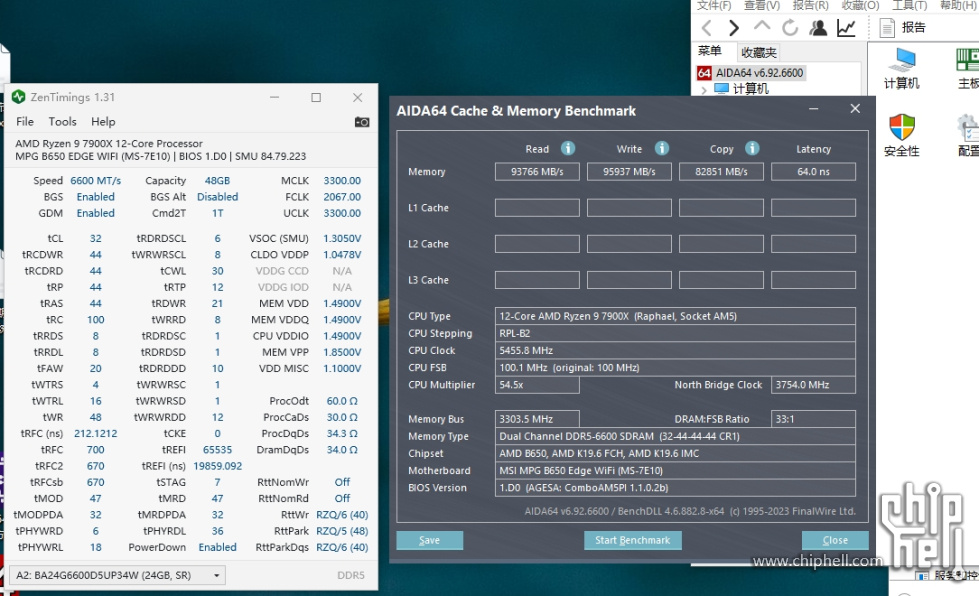Go forward using AIDA64 toolbar right arrow
The width and height of the screenshot is (979, 596).
click(734, 28)
